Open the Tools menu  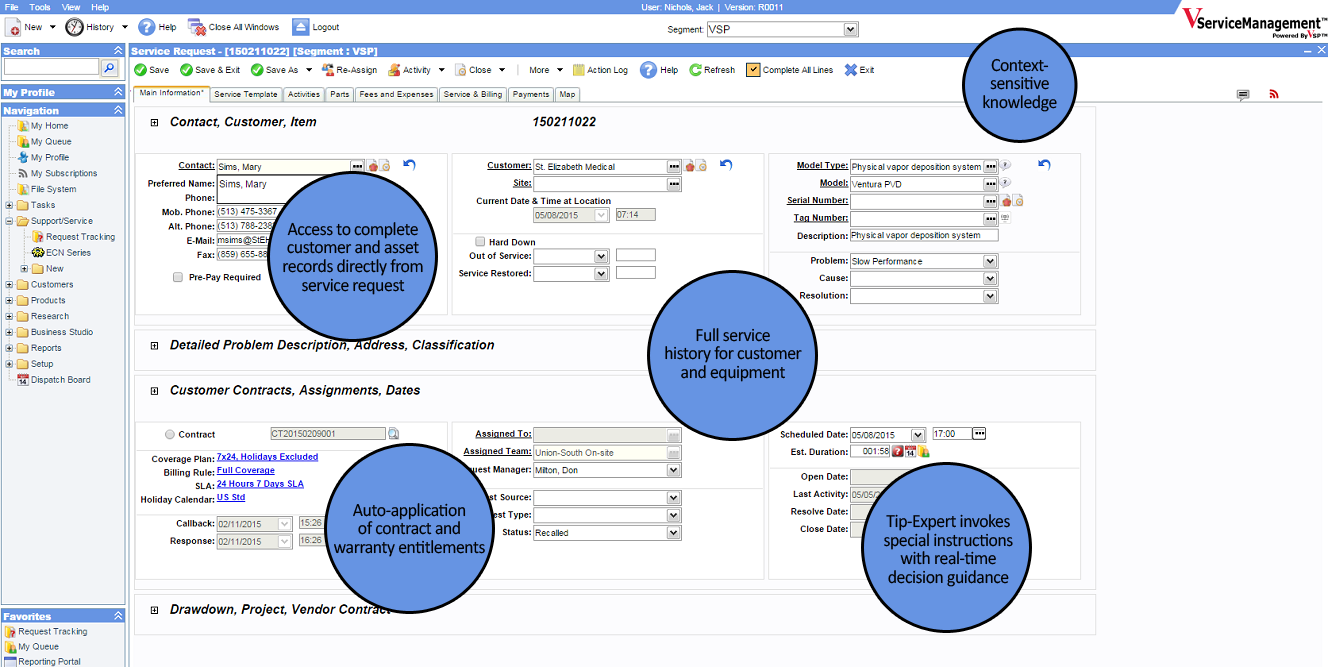pos(40,7)
